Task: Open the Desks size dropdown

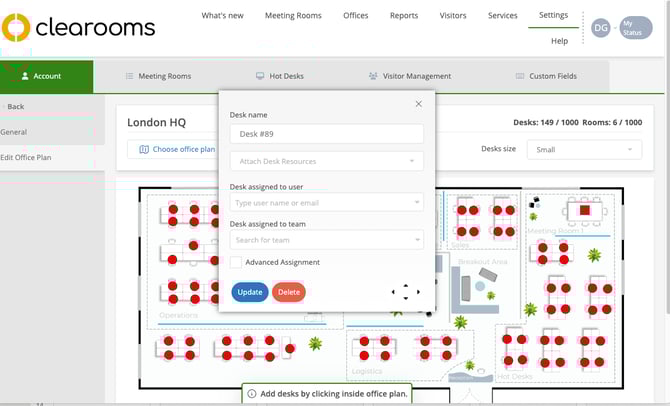Action: coord(584,149)
